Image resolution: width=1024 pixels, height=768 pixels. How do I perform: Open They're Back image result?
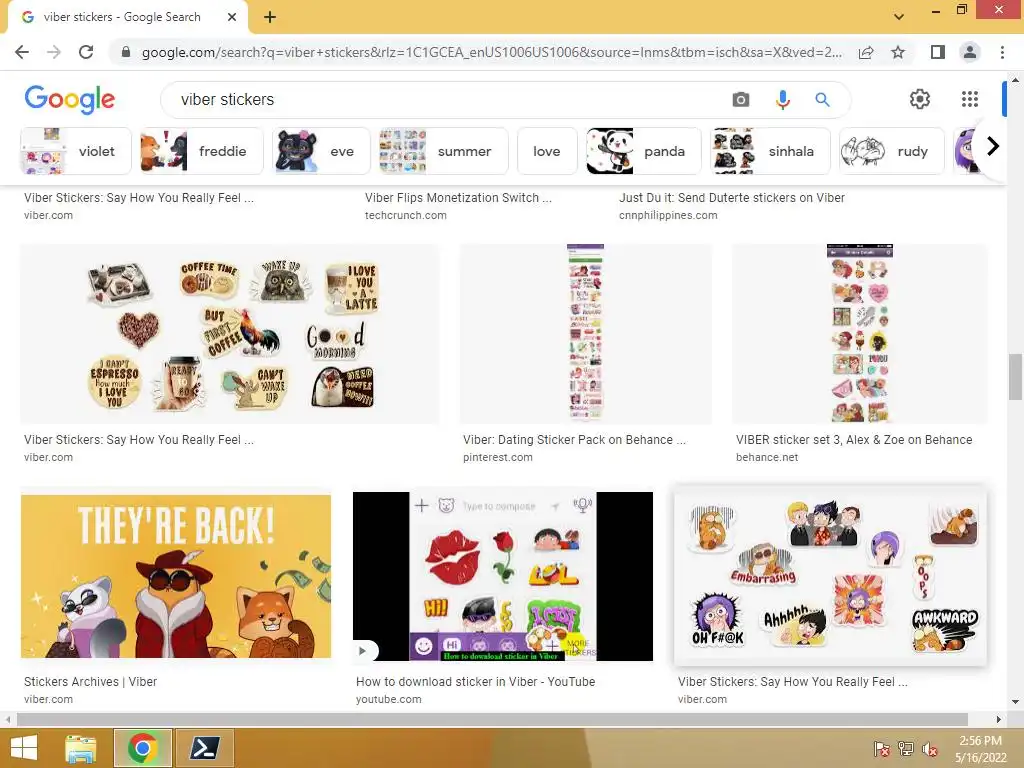click(x=176, y=576)
